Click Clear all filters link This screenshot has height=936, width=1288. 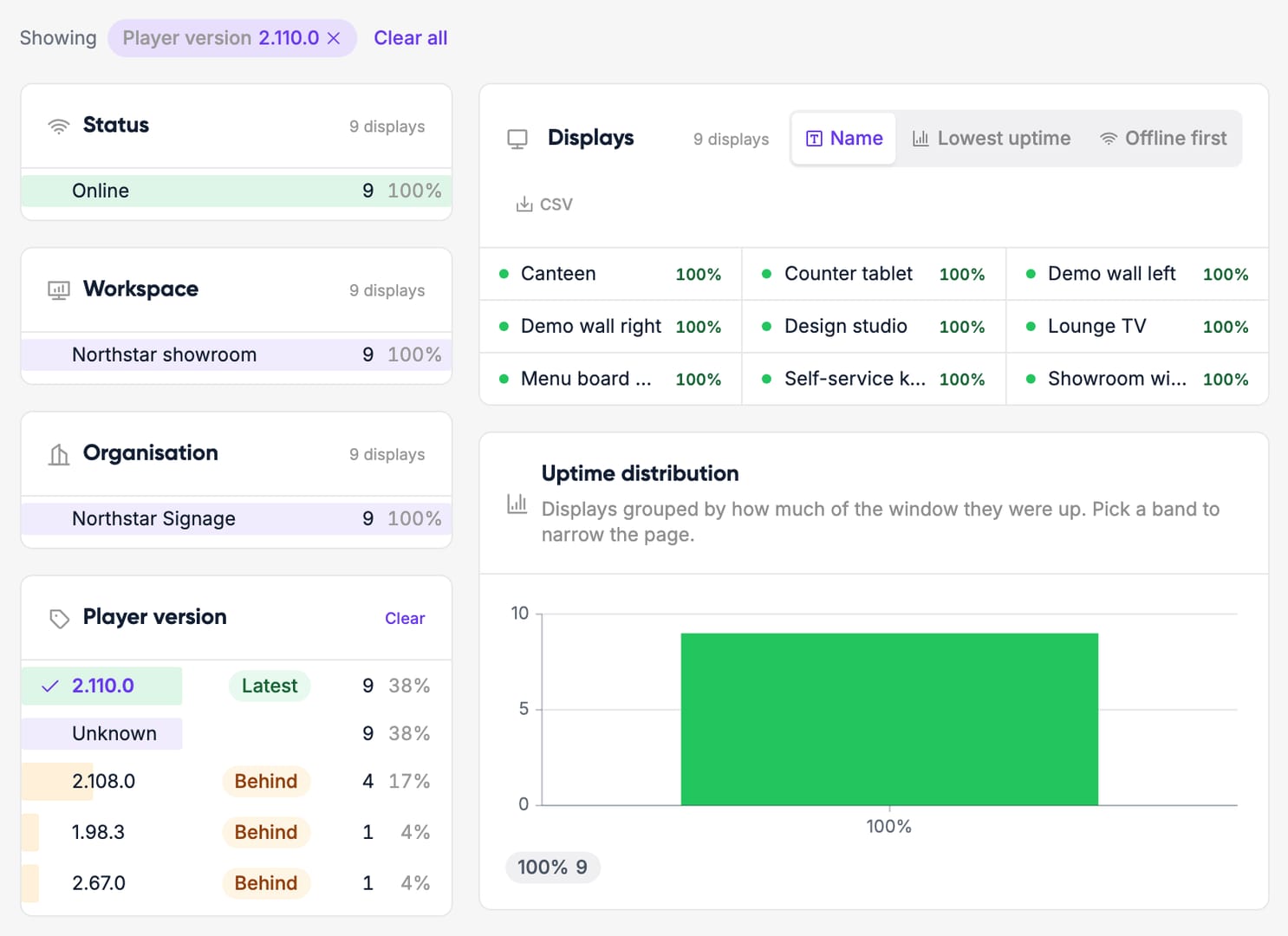tap(411, 38)
